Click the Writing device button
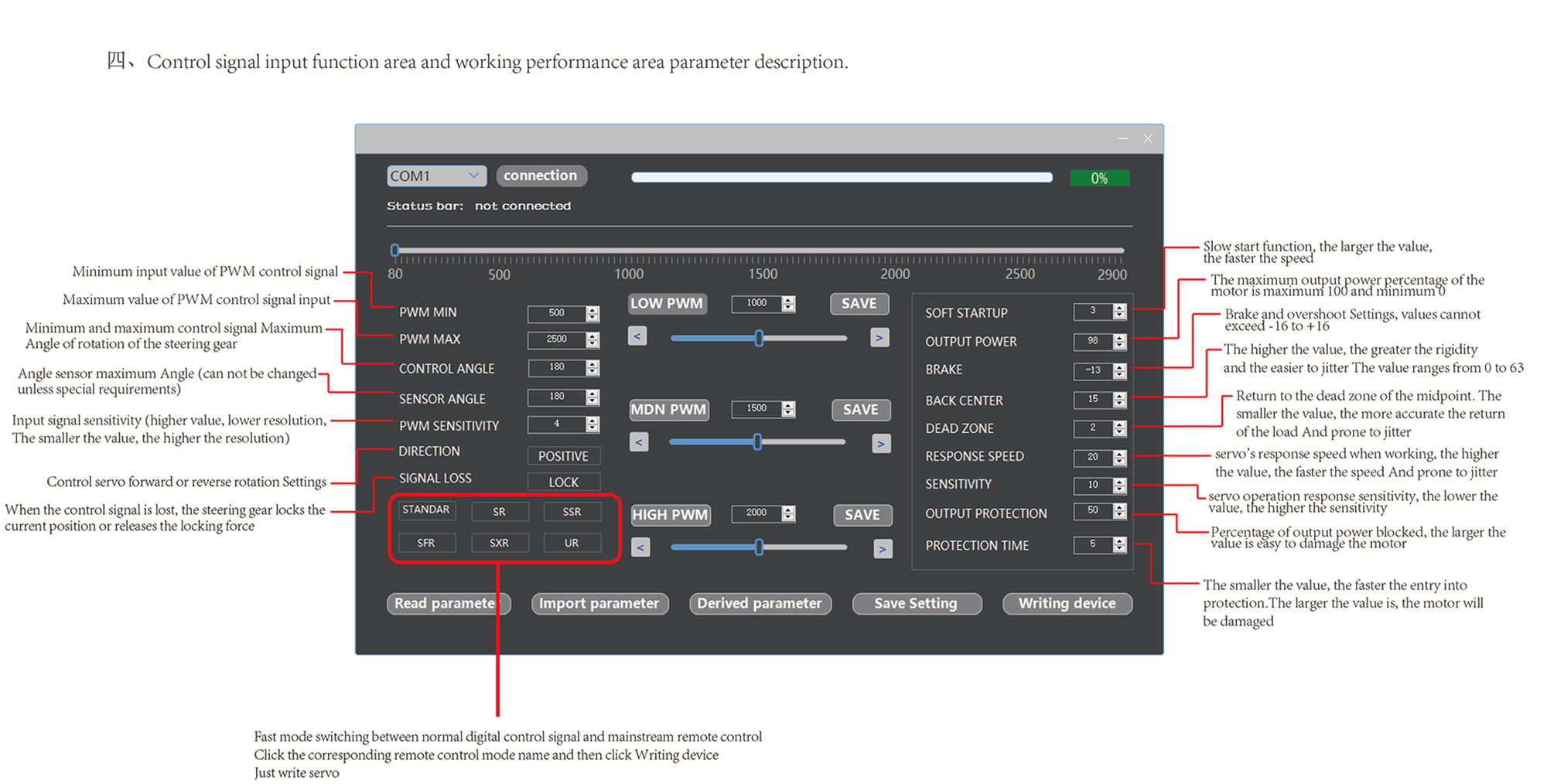The height and width of the screenshot is (784, 1547). click(x=1067, y=603)
